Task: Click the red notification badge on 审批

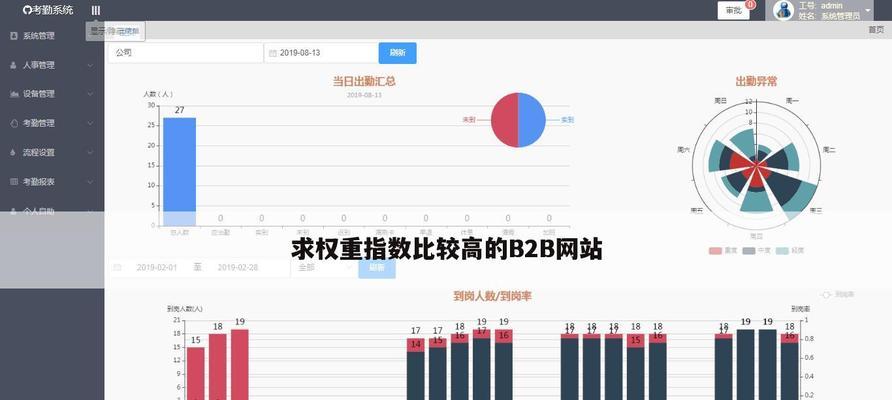Action: click(x=750, y=5)
